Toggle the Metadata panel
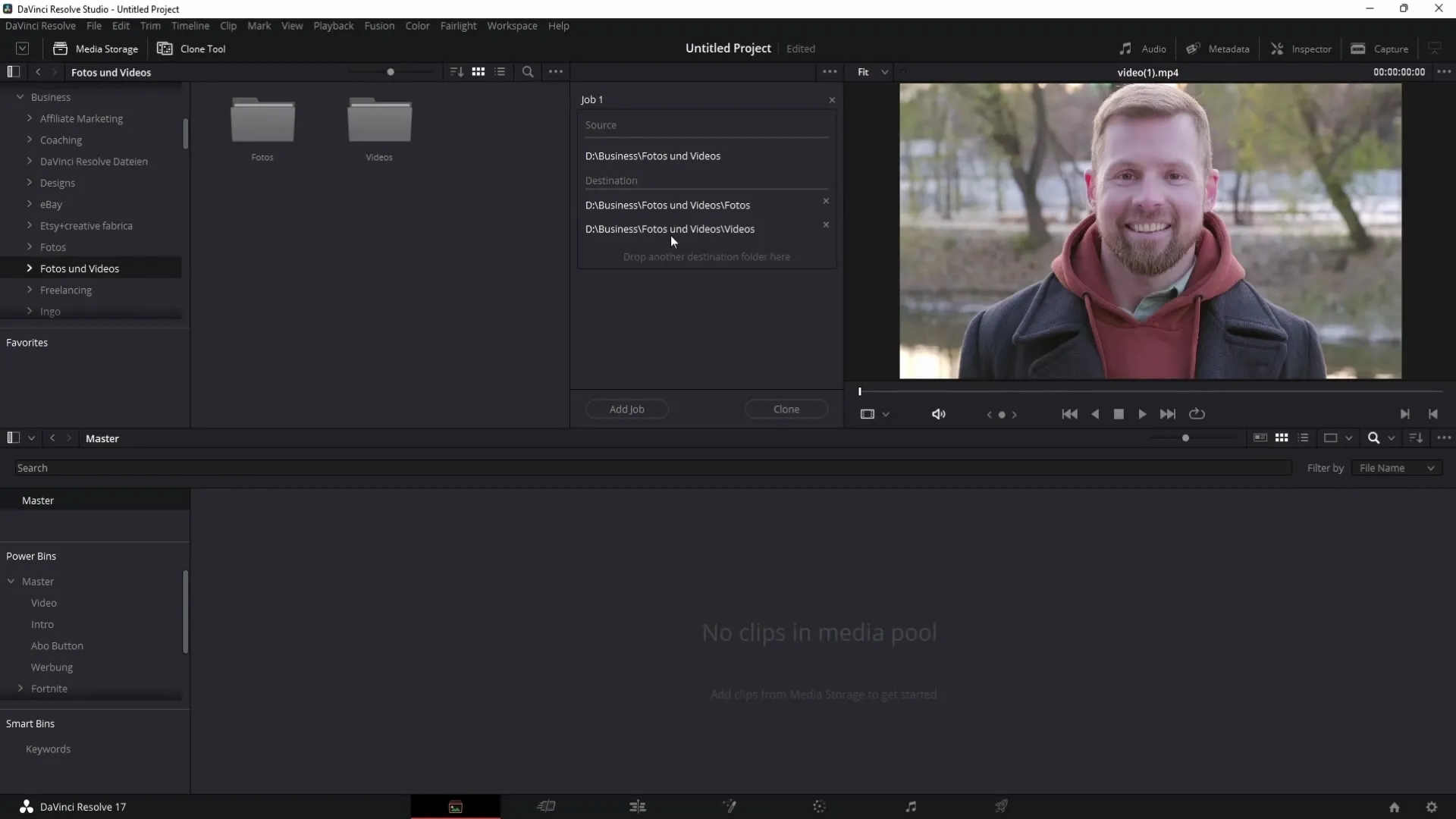Viewport: 1456px width, 819px height. point(1218,49)
